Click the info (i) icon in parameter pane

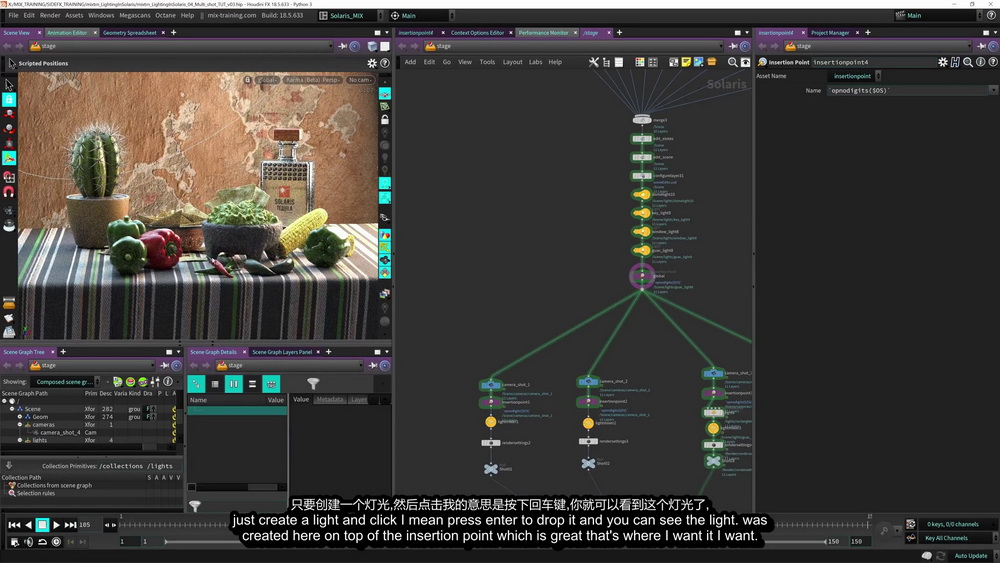[981, 62]
